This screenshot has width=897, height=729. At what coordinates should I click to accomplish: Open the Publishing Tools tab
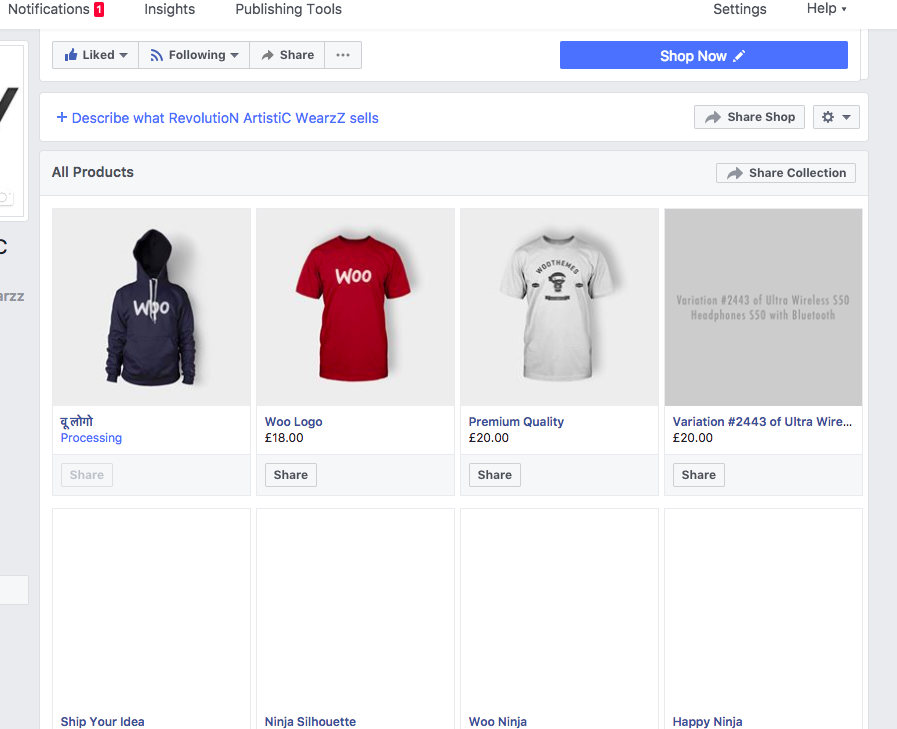point(288,9)
